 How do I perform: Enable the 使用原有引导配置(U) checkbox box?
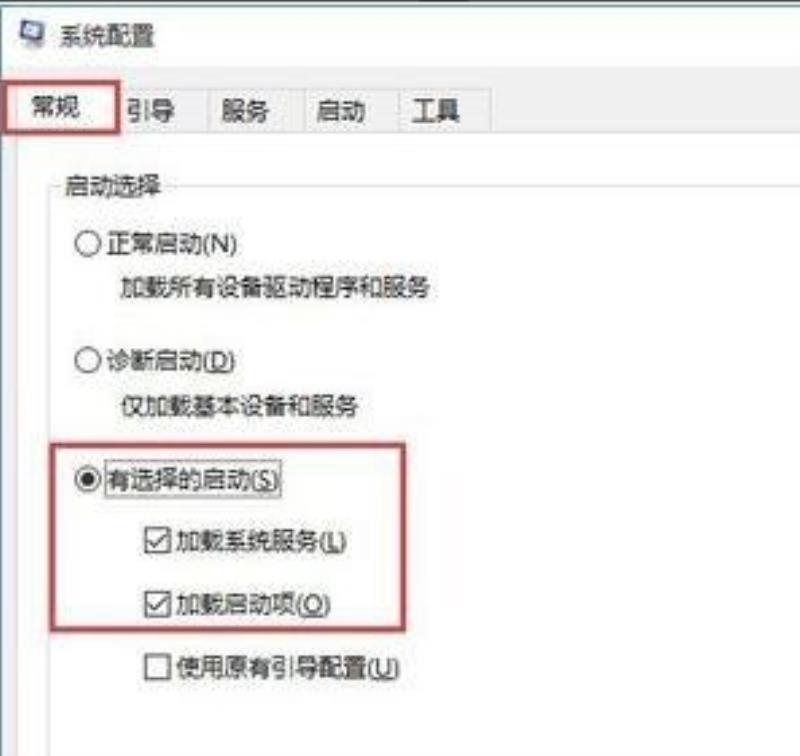tap(157, 667)
